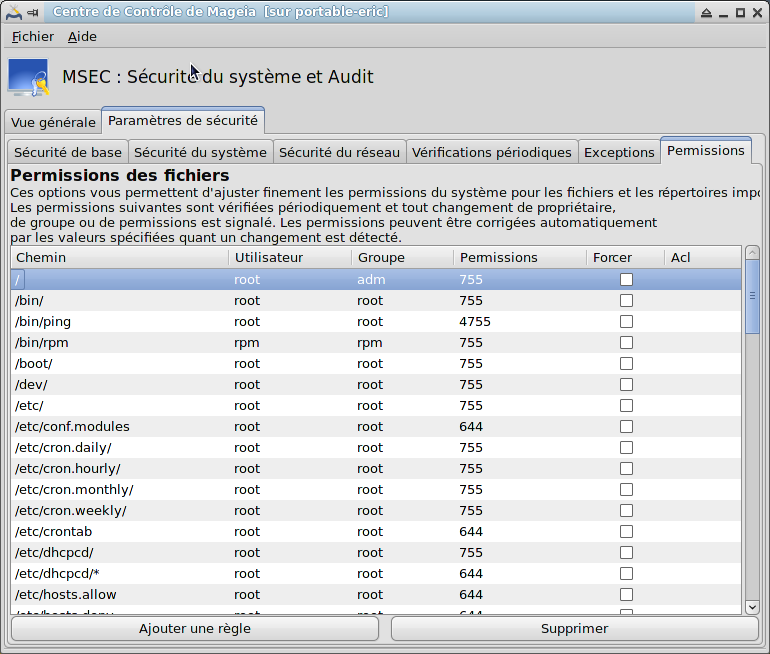The image size is (770, 654).
Task: Select the /etc/crontab path entry
Action: click(54, 532)
